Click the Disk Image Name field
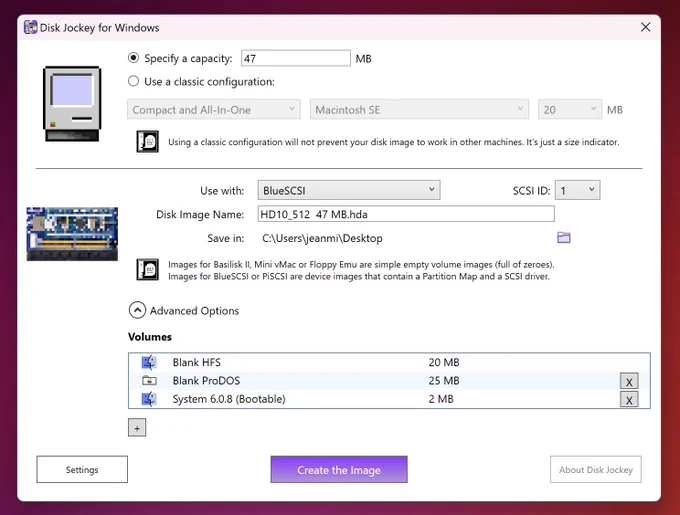 [x=406, y=214]
